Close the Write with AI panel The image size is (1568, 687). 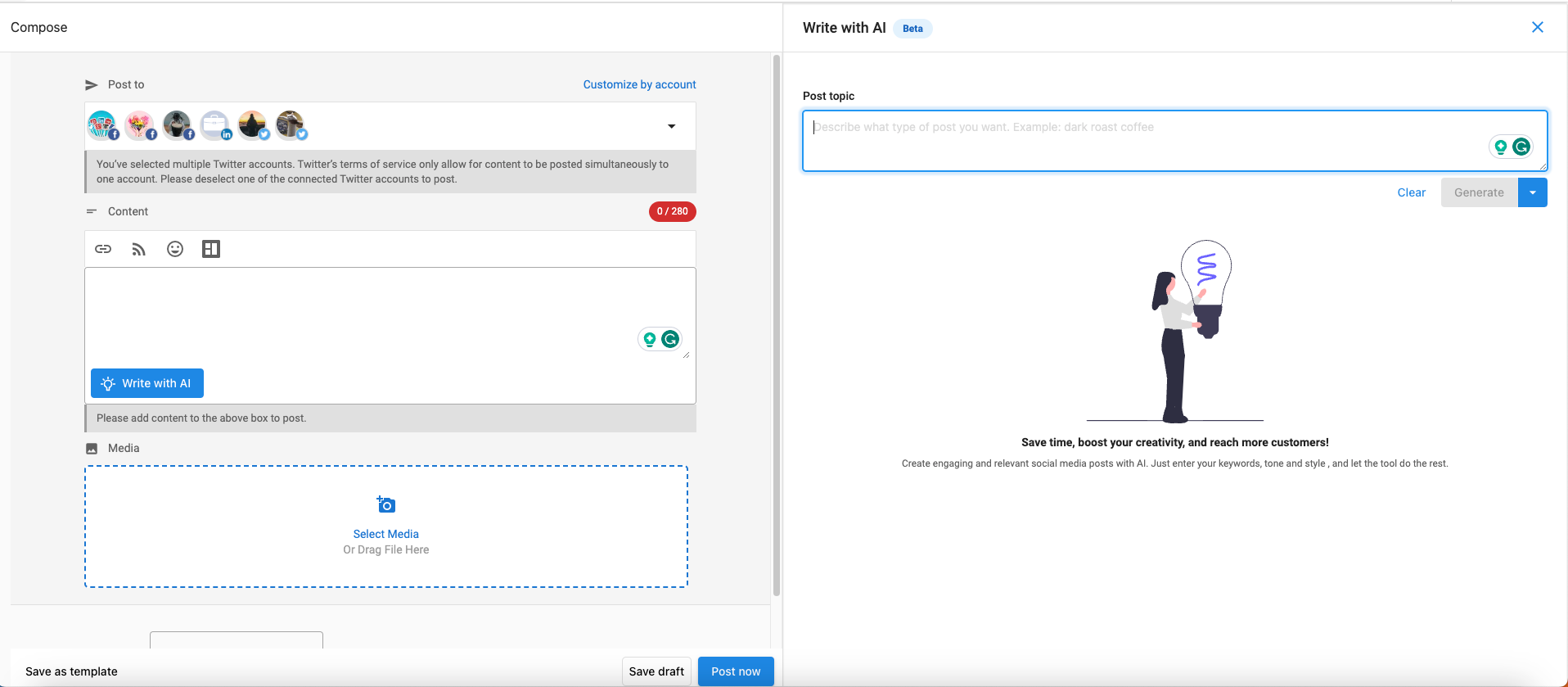click(1538, 27)
